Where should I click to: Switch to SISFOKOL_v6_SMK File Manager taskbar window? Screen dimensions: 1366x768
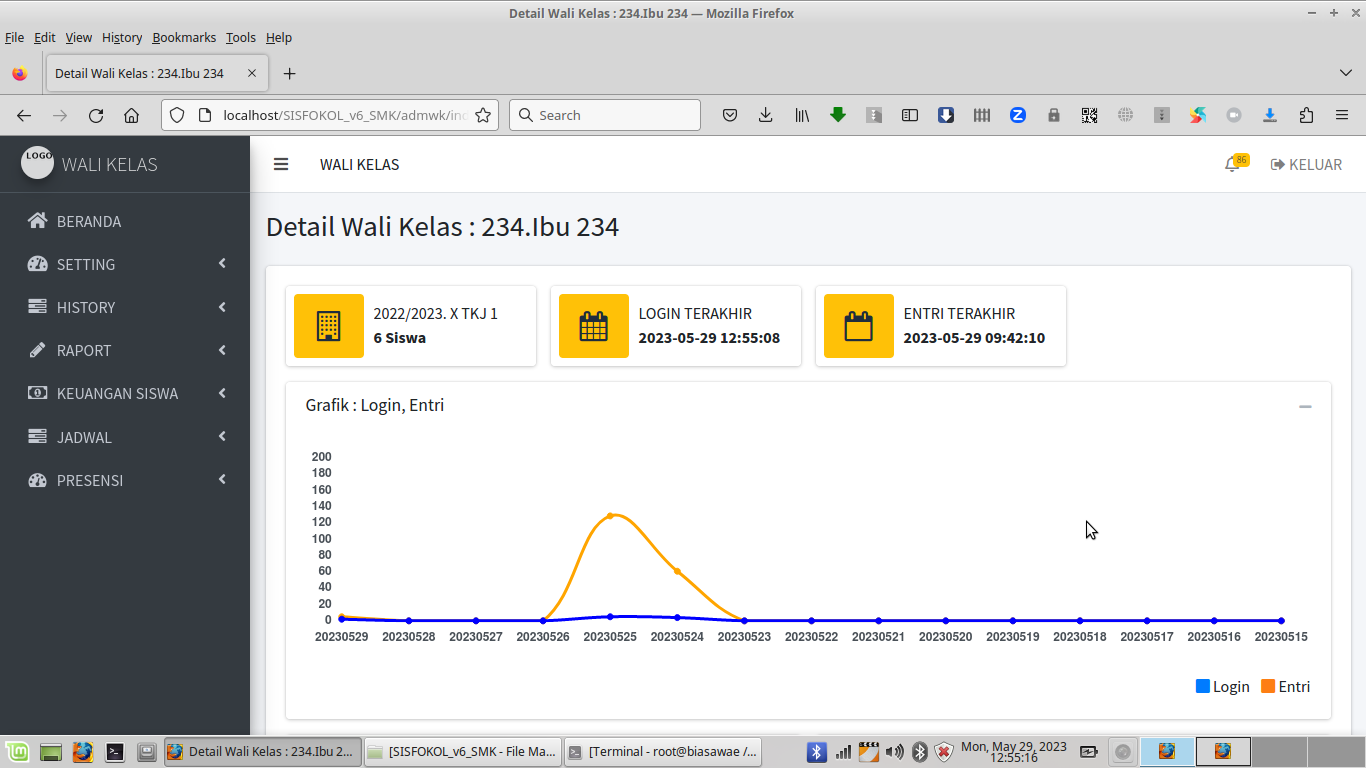point(461,751)
